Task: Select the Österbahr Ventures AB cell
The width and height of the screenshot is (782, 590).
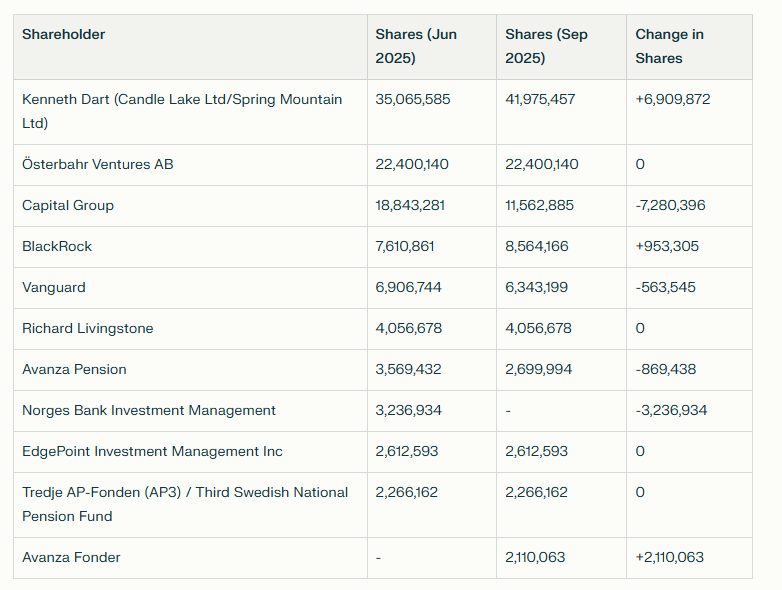Action: (x=98, y=164)
